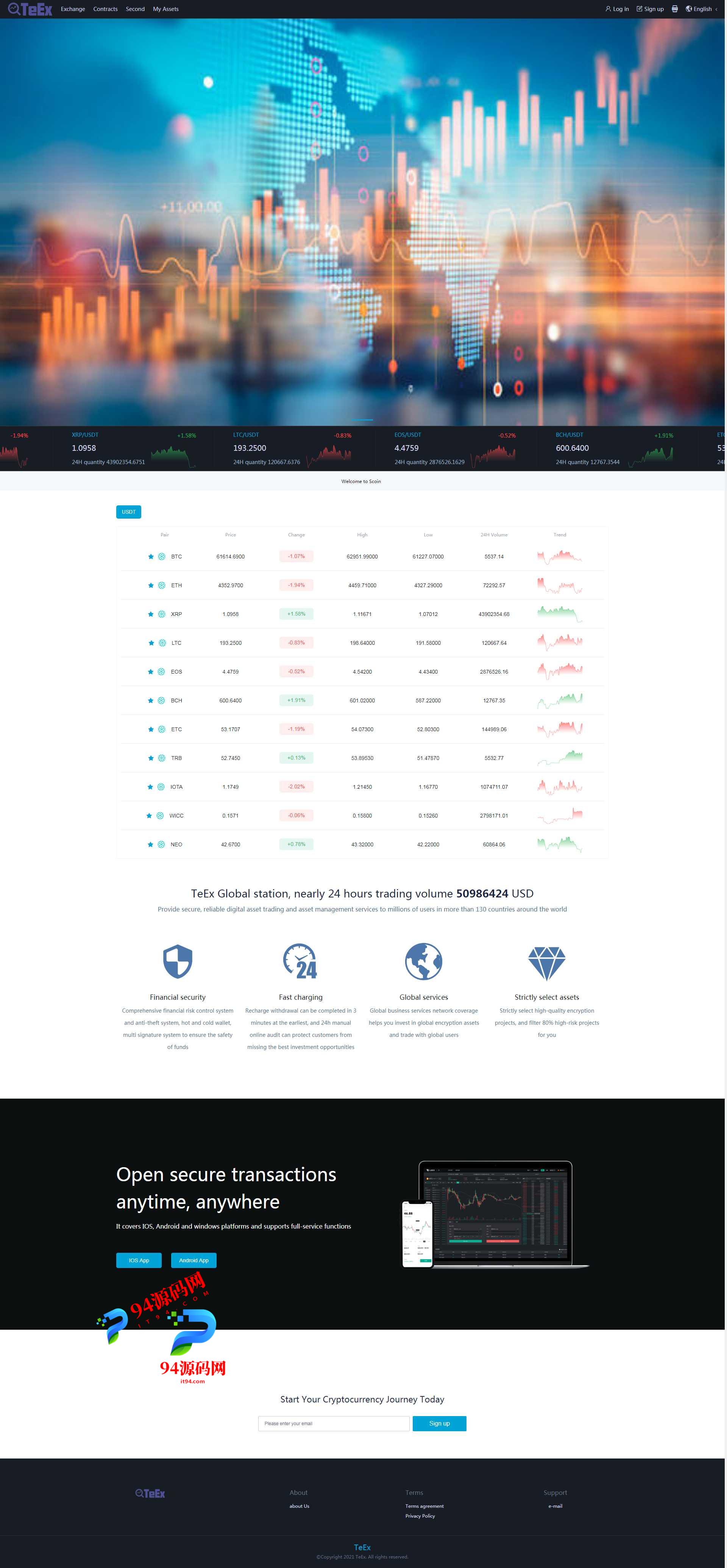
Task: Click the print/settings icon in top nav bar
Action: [x=676, y=9]
